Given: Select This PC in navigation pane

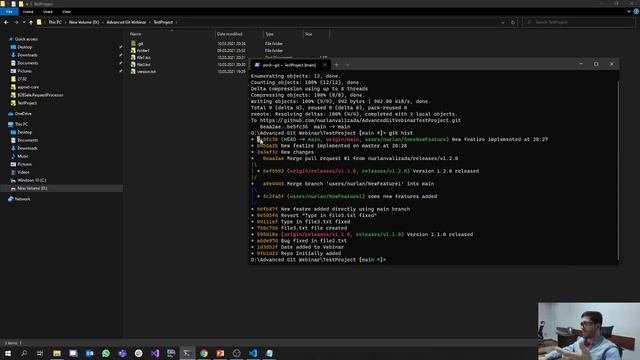Looking at the screenshot, I should coord(21,124).
